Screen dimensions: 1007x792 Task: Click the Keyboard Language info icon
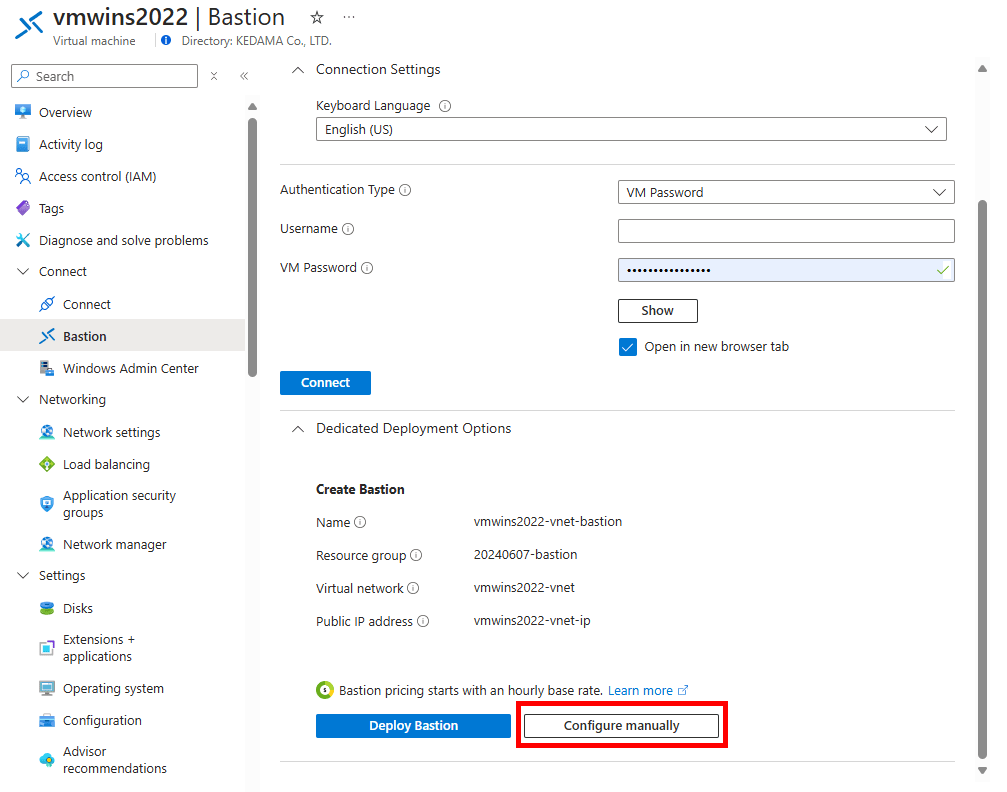tap(445, 106)
